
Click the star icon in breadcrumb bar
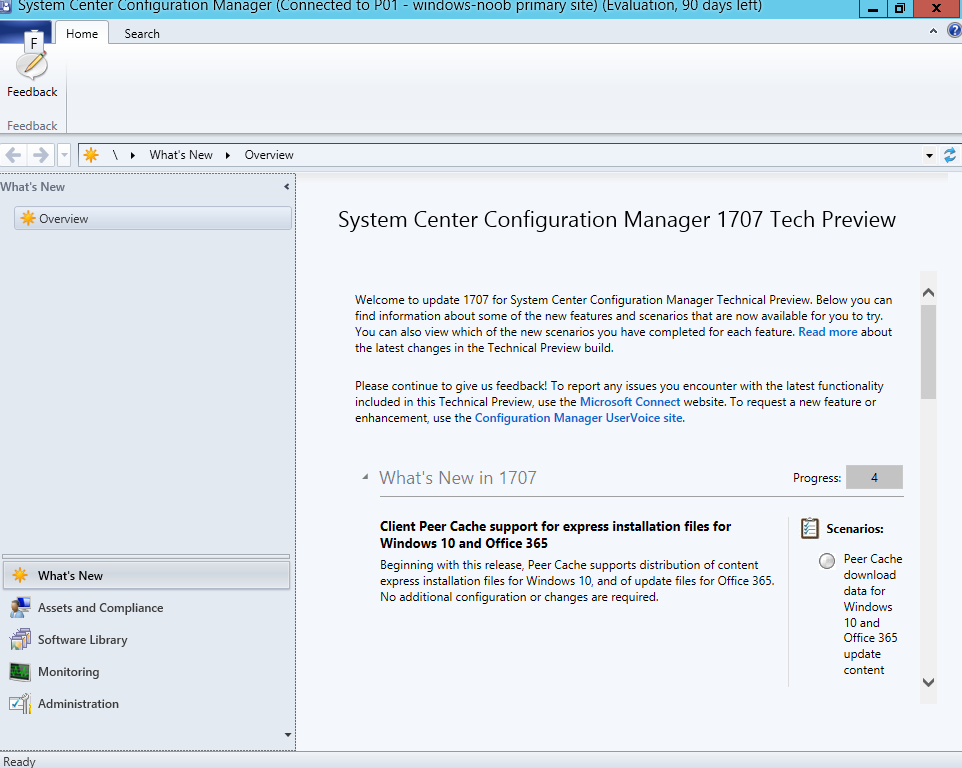pyautogui.click(x=91, y=155)
